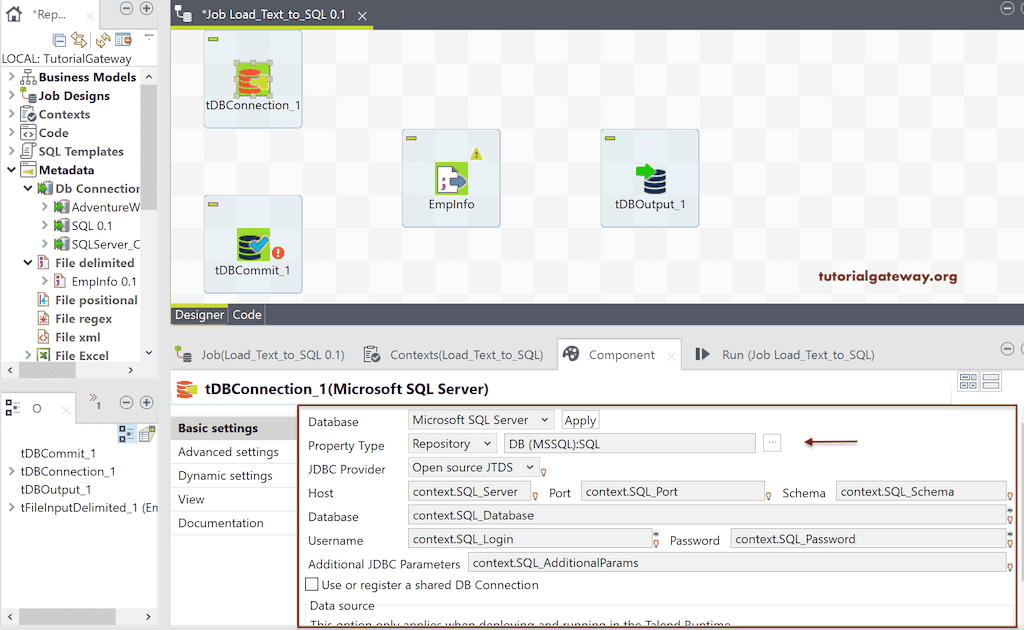Minimize the tDBOutput_1 canvas box

click(610, 138)
